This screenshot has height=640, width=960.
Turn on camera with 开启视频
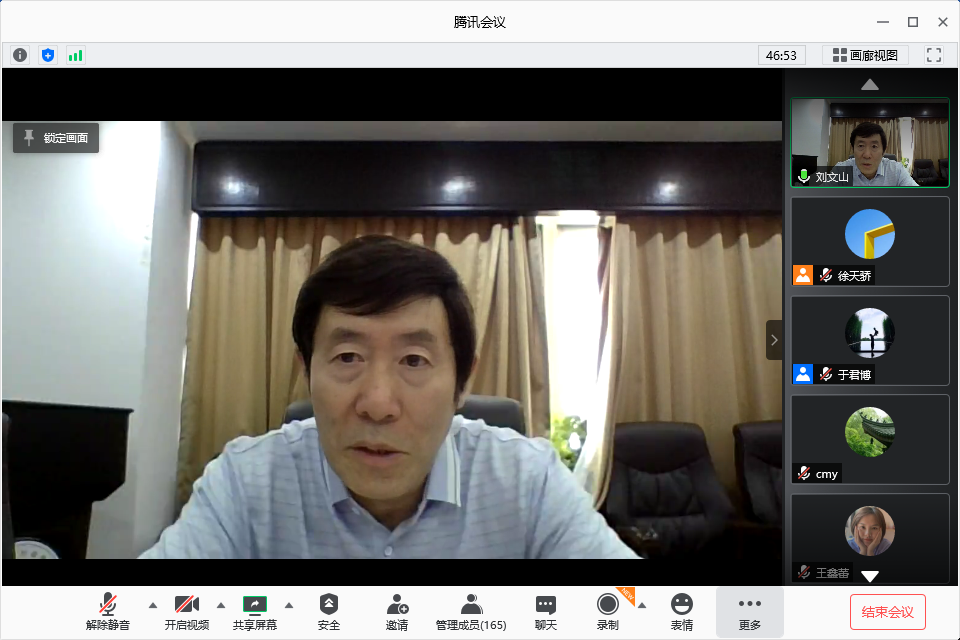(187, 611)
